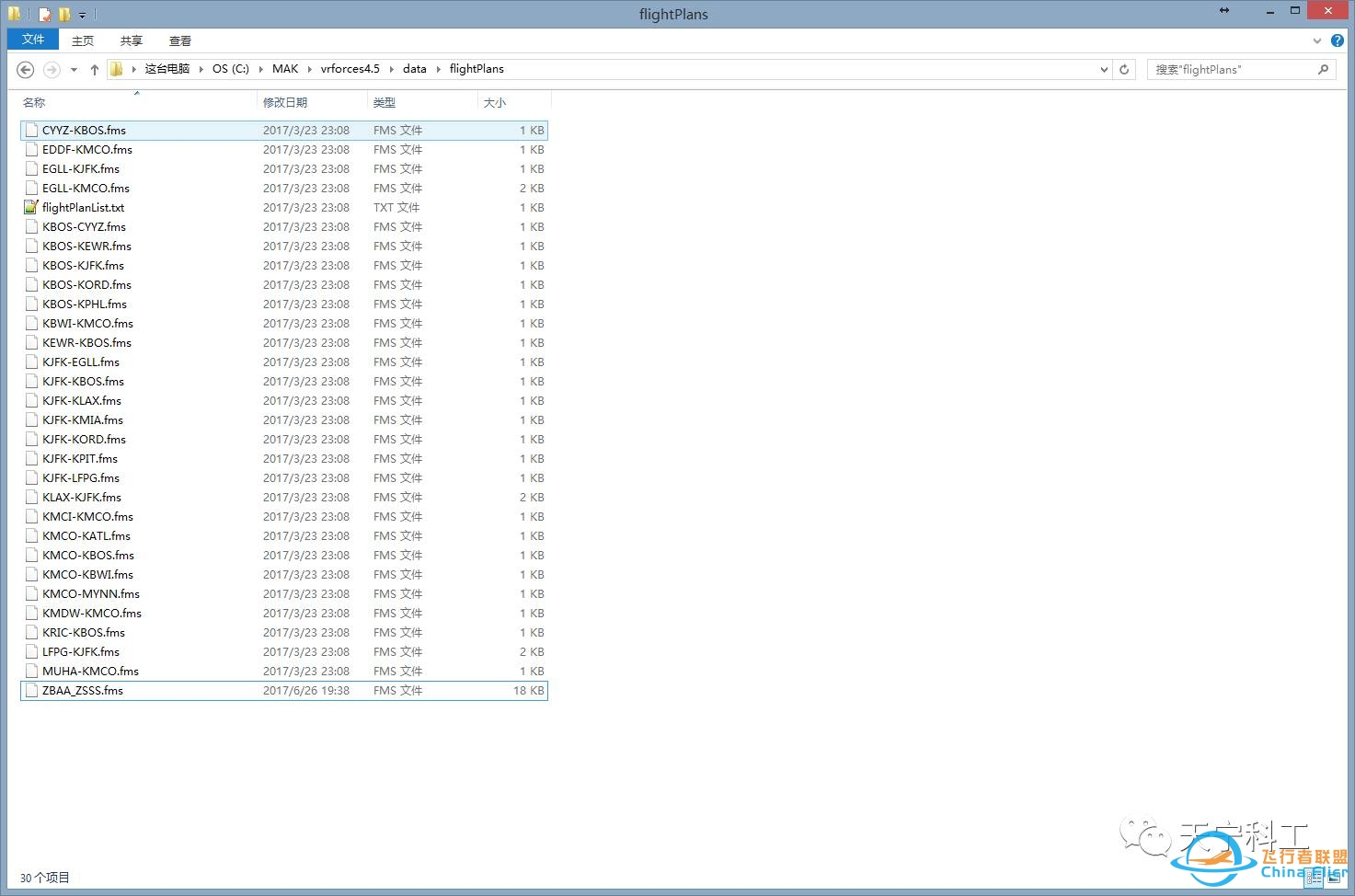Viewport: 1355px width, 896px height.
Task: Select the EGLL-KMCO.fms file icon
Action: (x=31, y=189)
